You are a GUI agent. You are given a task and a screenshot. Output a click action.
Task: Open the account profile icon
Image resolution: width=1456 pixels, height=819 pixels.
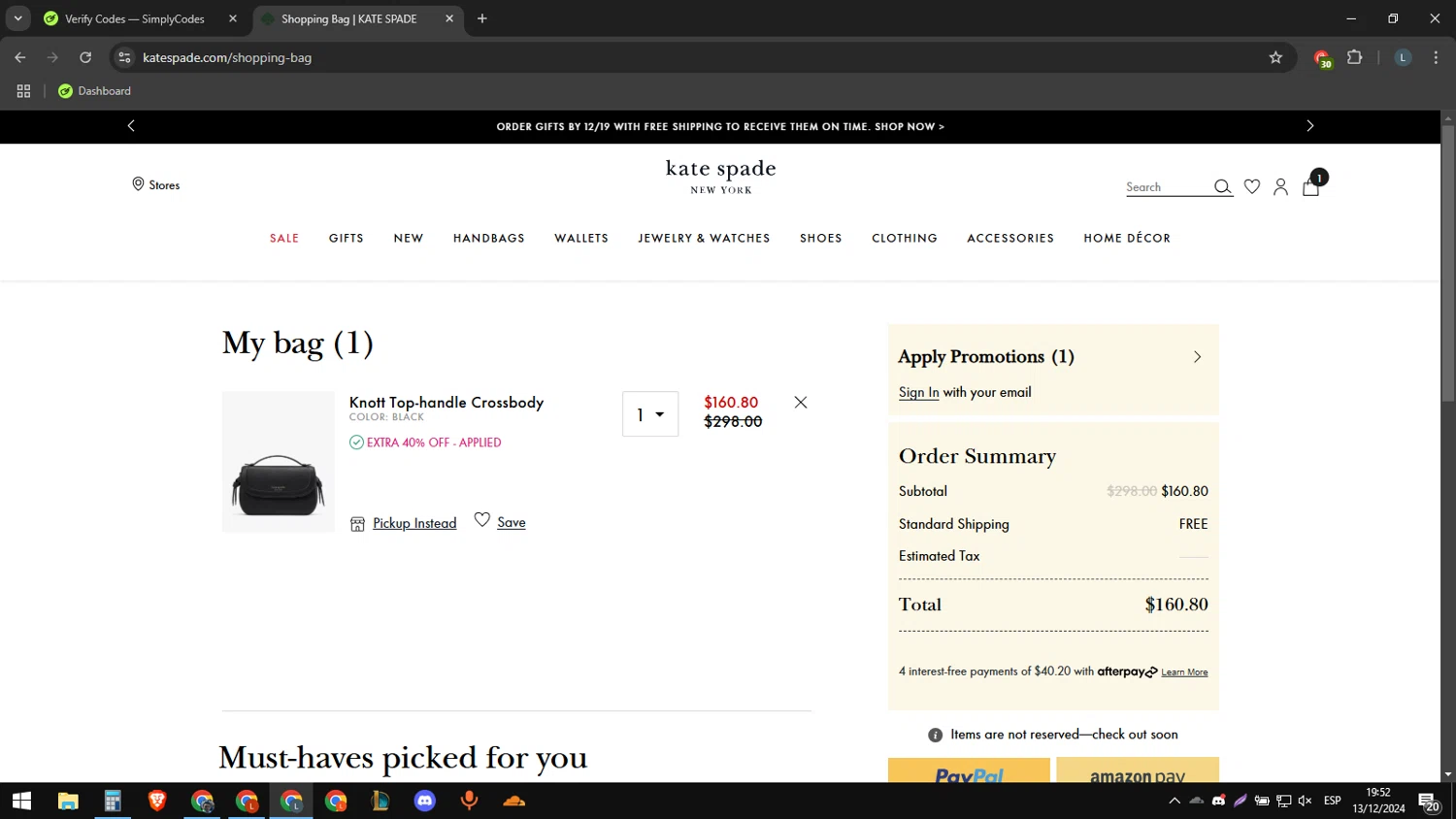tap(1280, 186)
